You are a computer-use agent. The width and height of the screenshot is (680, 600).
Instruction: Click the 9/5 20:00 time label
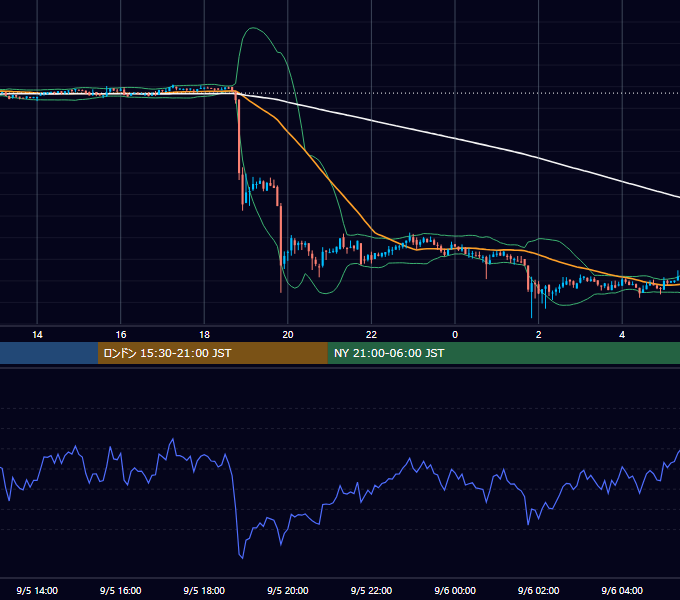coord(288,590)
